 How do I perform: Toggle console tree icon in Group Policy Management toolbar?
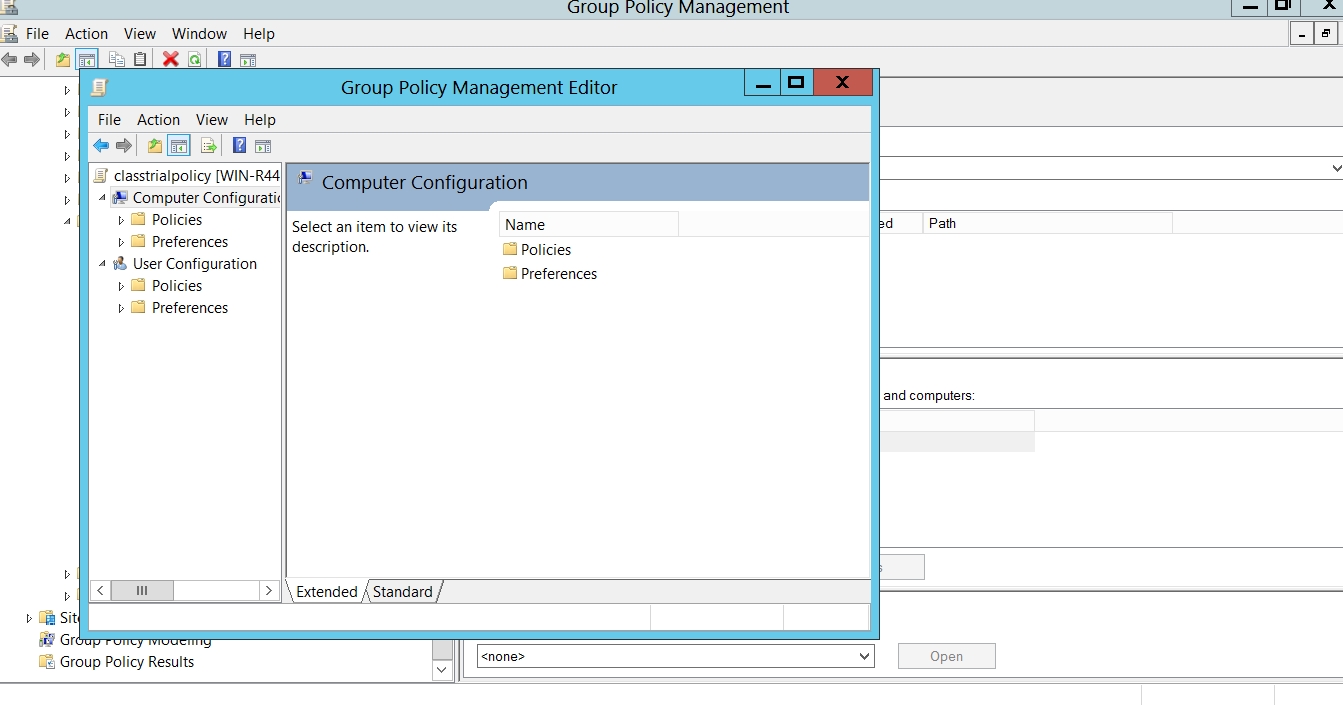(87, 59)
